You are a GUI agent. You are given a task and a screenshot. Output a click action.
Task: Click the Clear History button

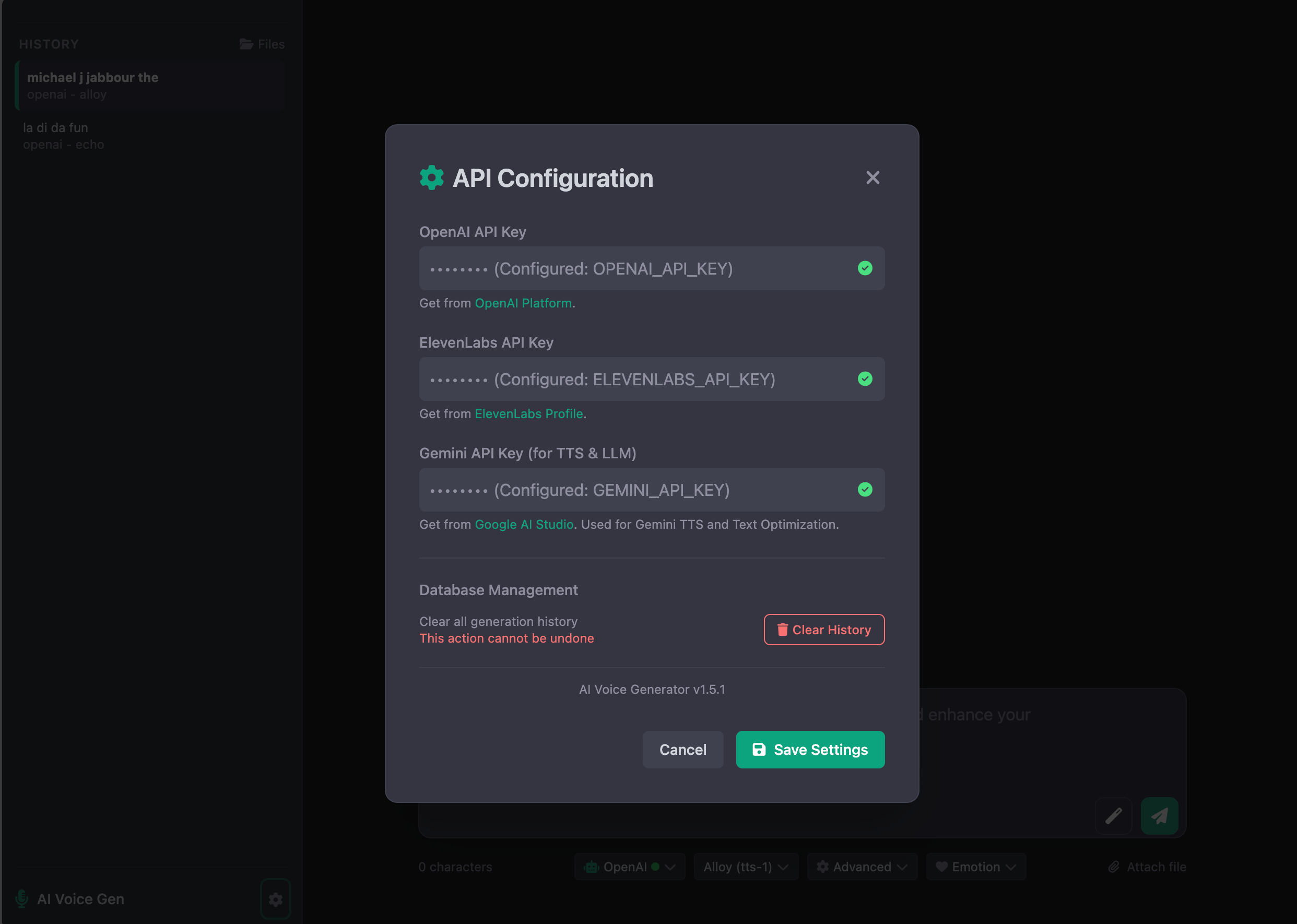823,629
